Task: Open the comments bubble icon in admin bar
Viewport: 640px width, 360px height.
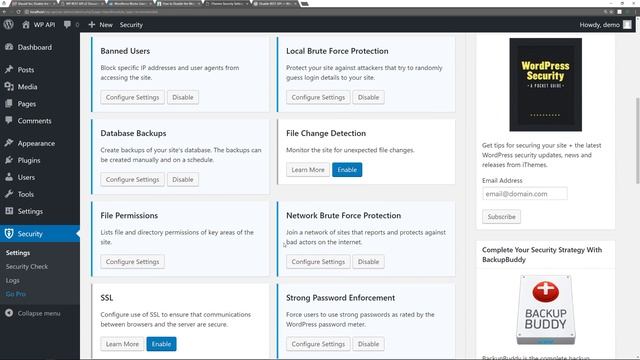Action: (67, 24)
